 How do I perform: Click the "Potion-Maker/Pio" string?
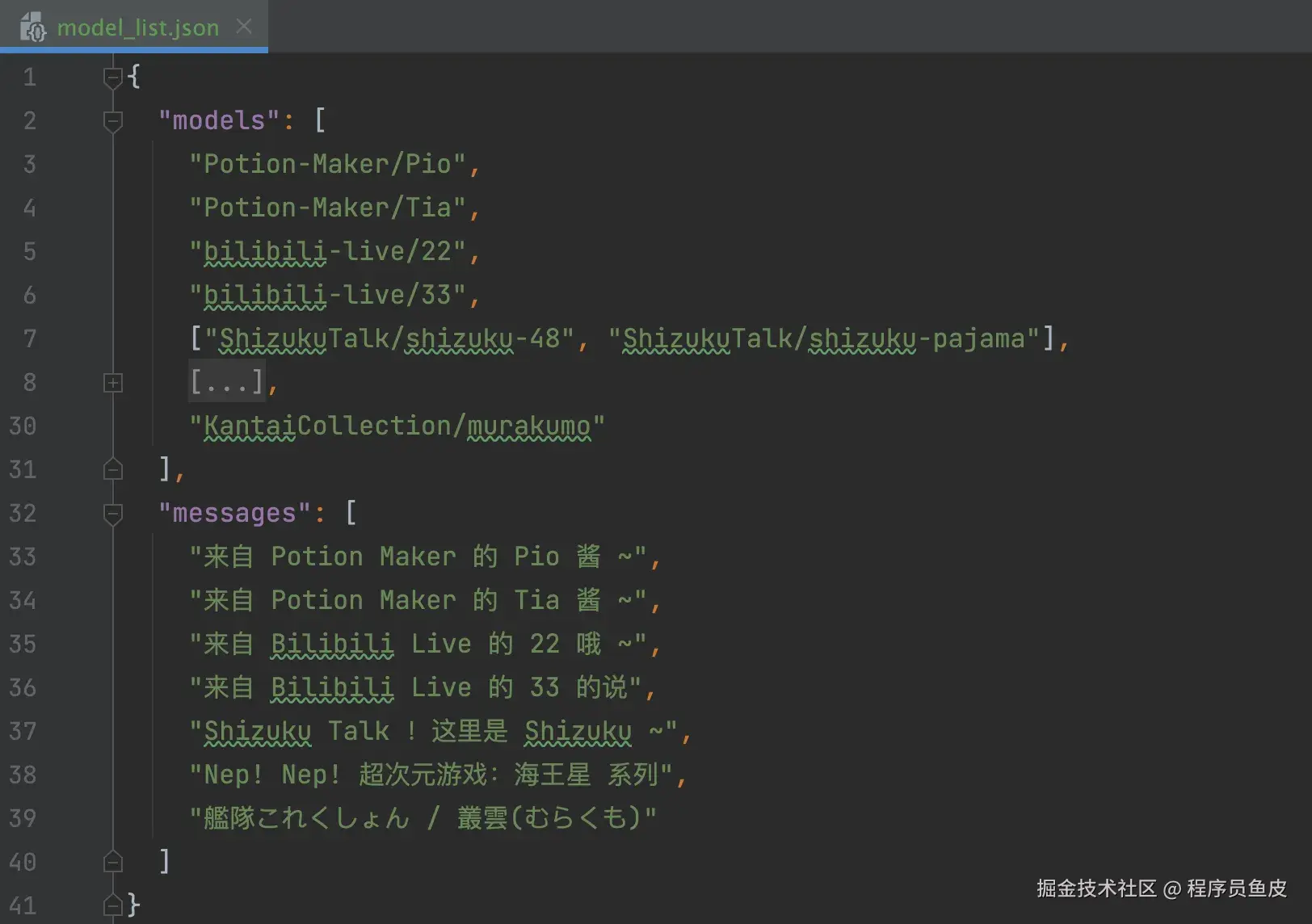[x=327, y=164]
